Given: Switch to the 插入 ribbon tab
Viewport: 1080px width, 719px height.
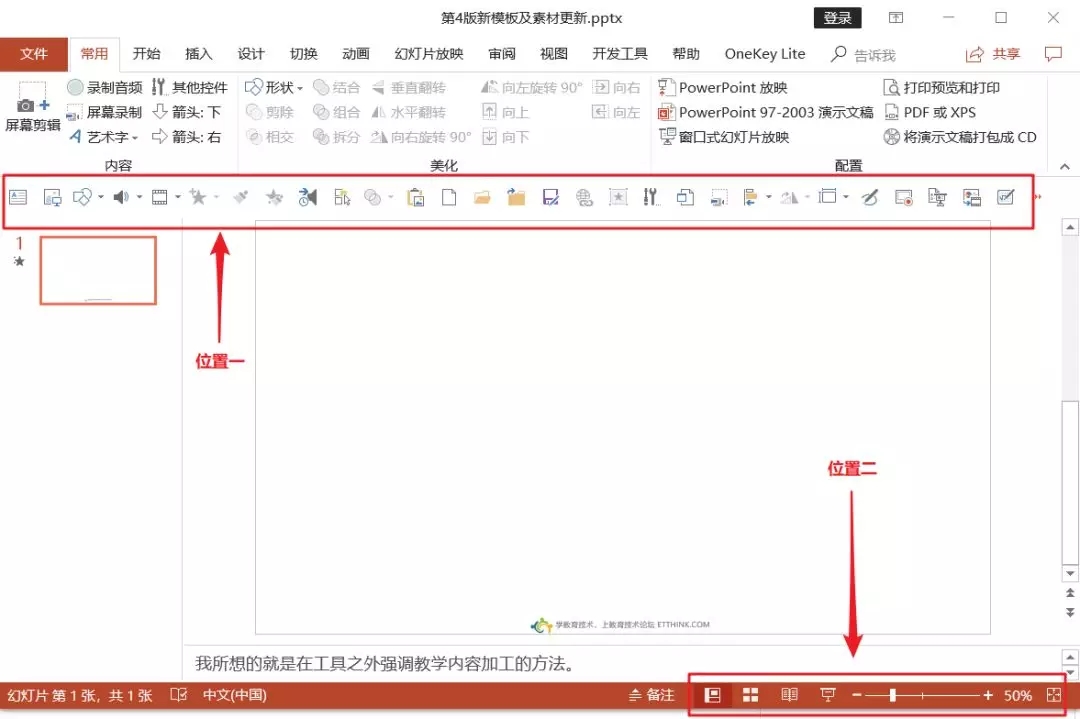Looking at the screenshot, I should tap(198, 54).
